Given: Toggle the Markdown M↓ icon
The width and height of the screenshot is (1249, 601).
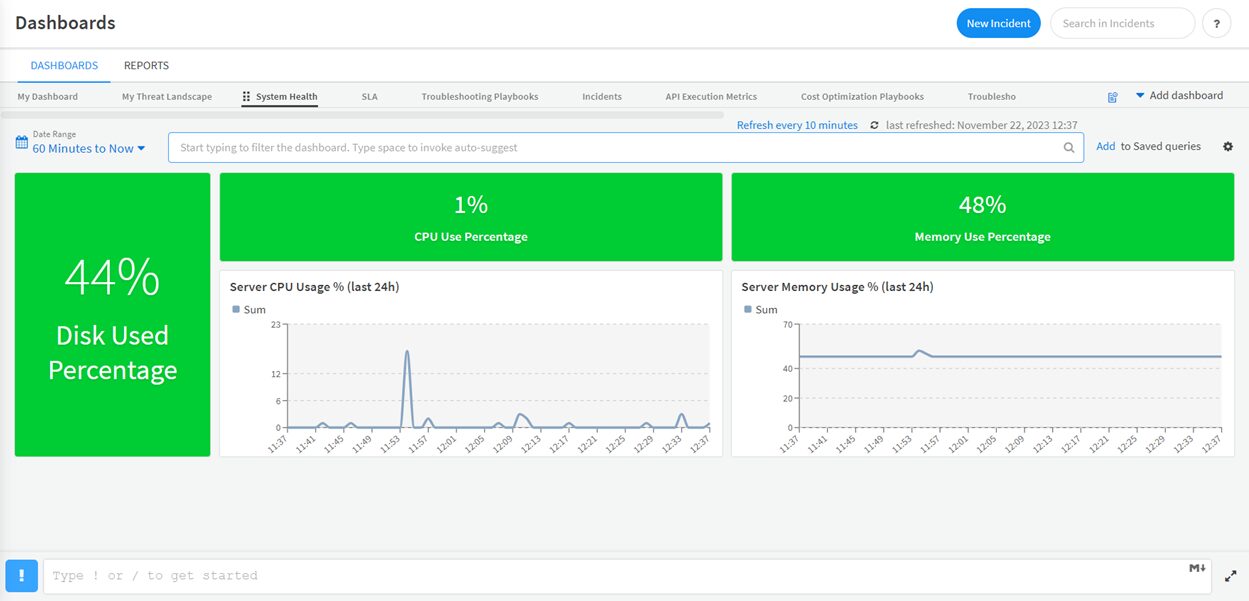Looking at the screenshot, I should (x=1197, y=568).
